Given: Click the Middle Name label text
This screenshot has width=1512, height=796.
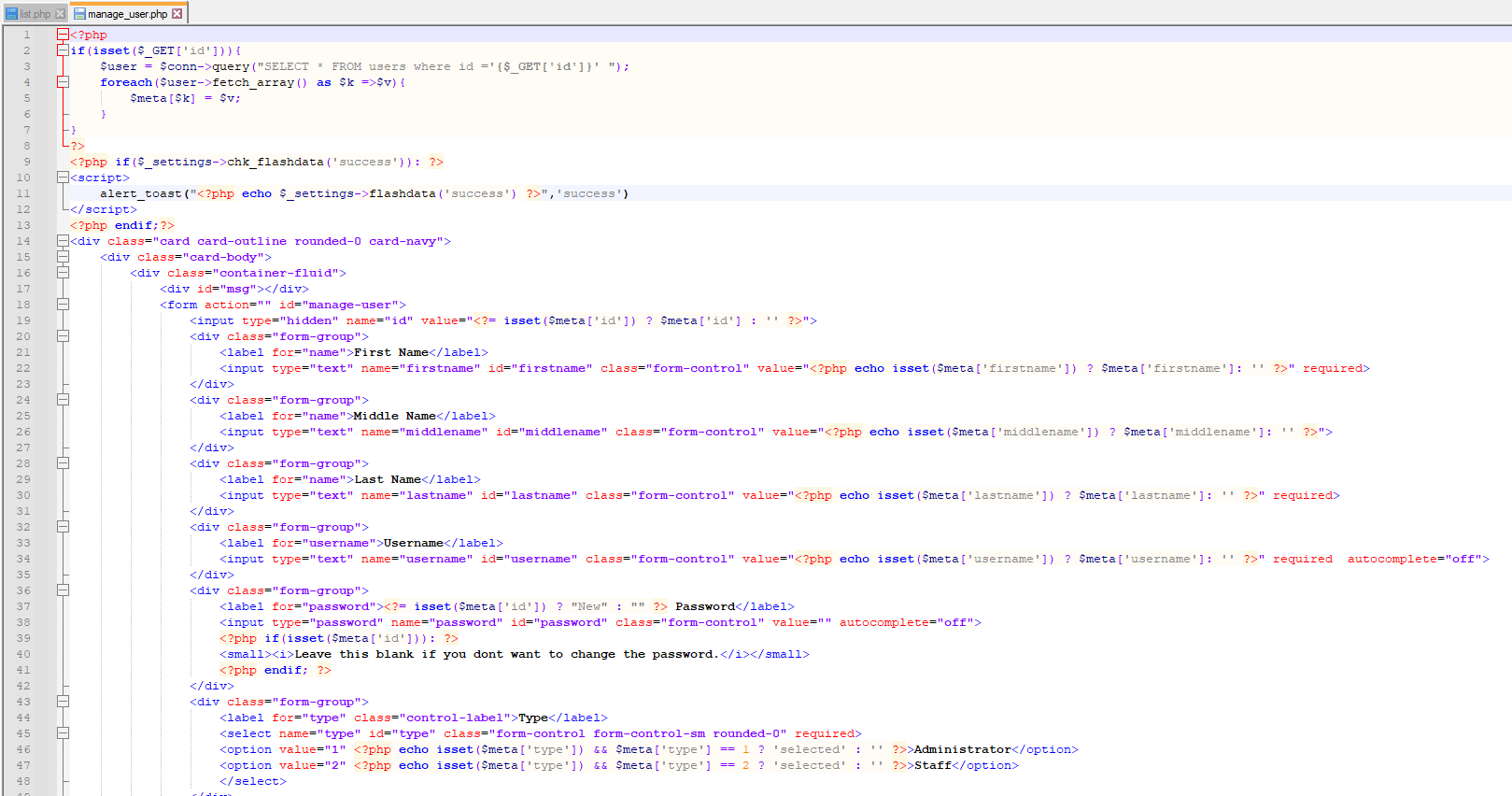Looking at the screenshot, I should (x=394, y=416).
